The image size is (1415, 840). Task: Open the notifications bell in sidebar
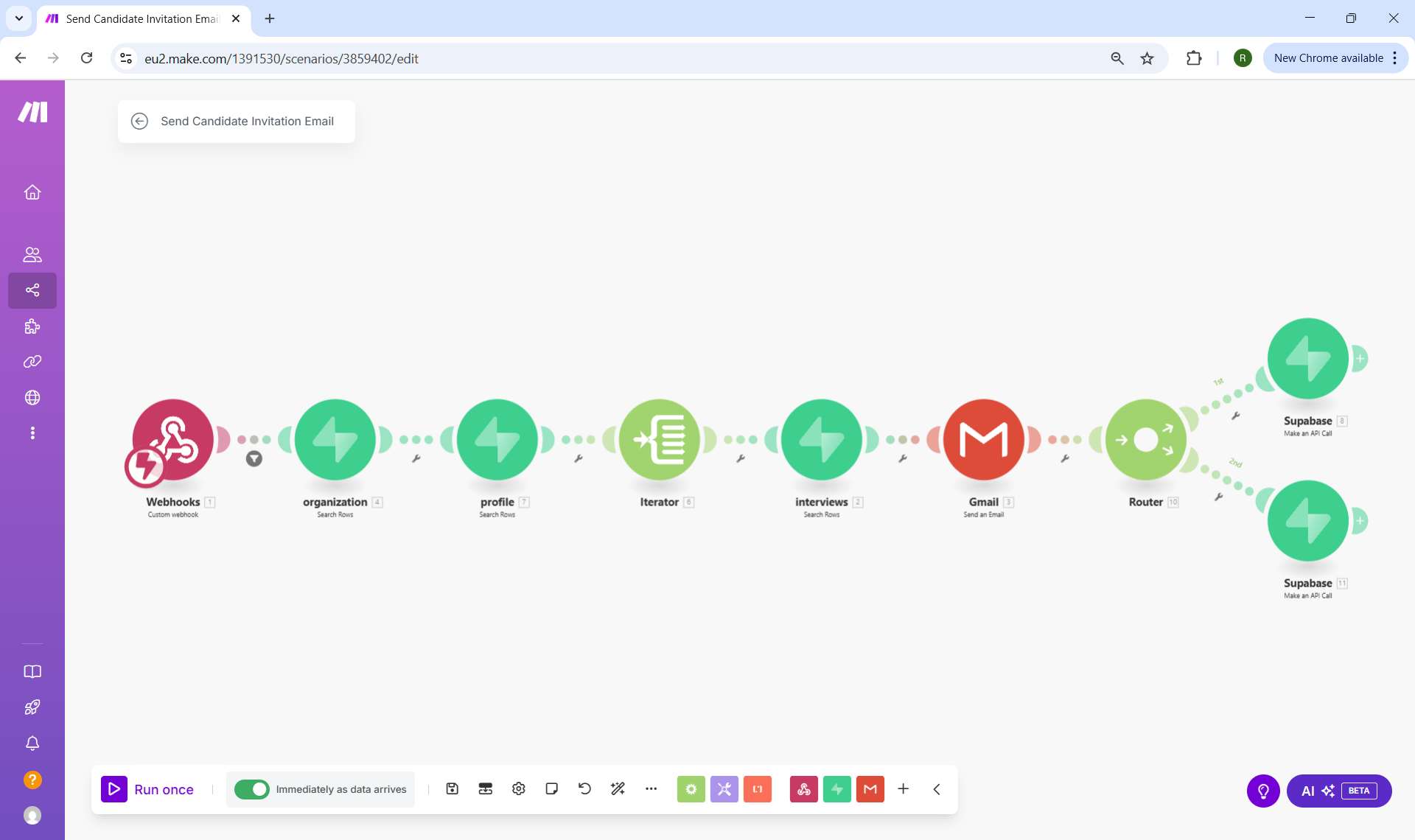(x=32, y=743)
